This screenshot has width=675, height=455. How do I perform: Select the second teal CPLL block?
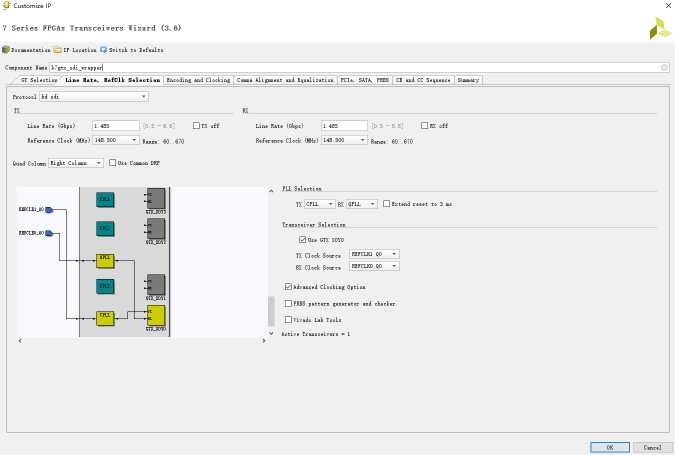[x=105, y=228]
